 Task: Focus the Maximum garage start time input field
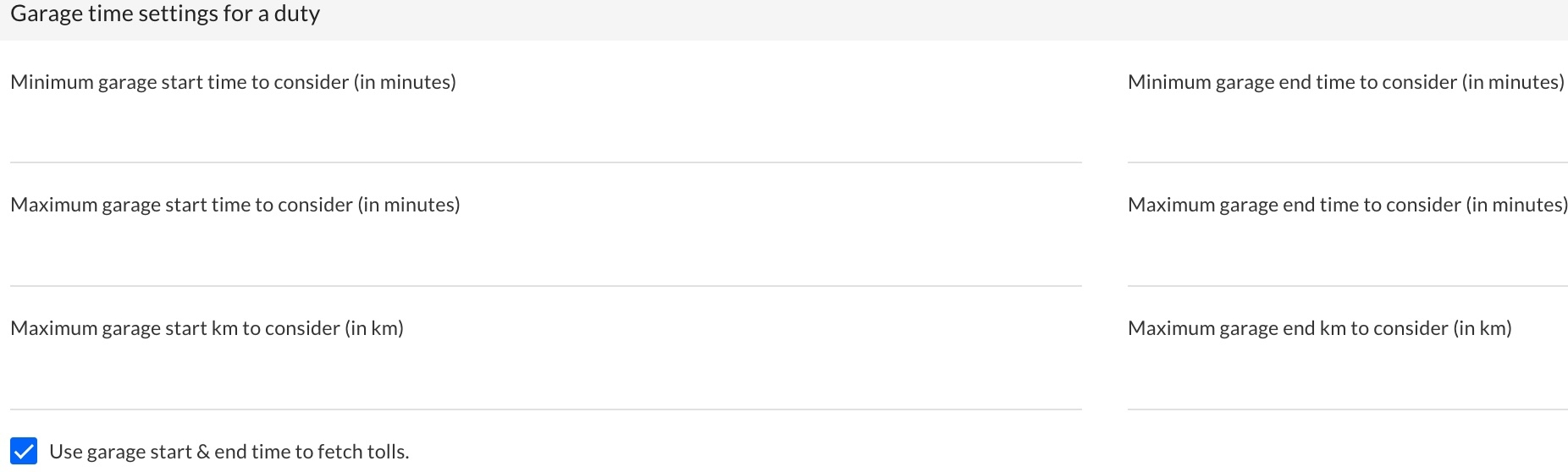click(546, 255)
